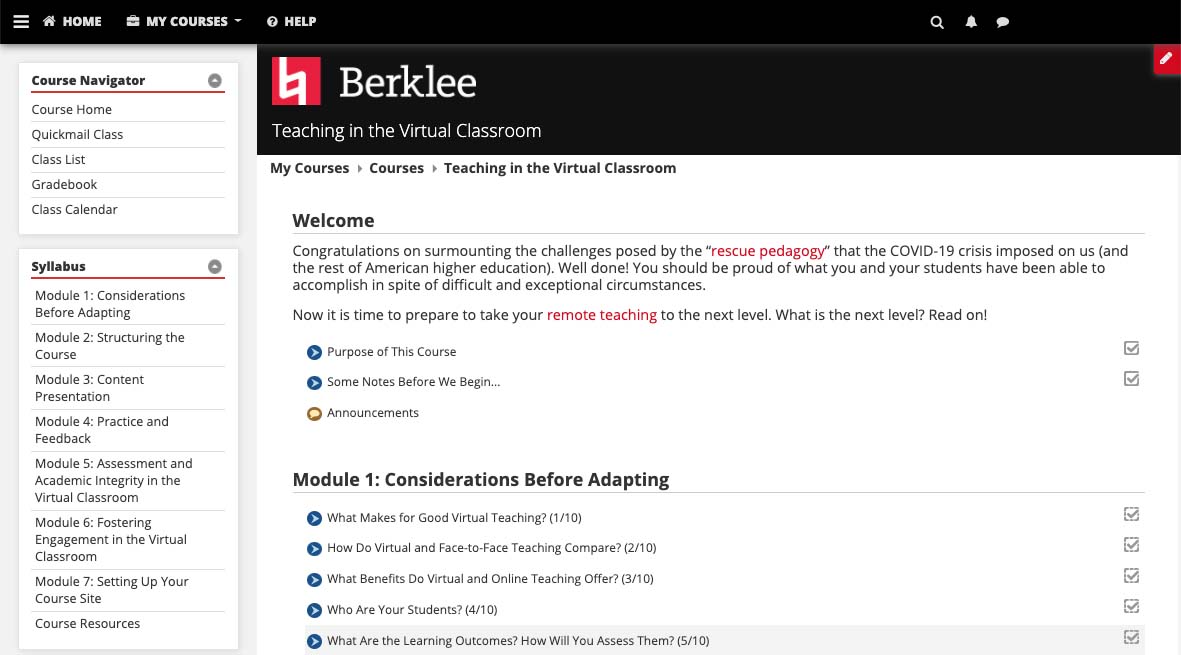Collapse the Syllabus block
This screenshot has width=1181, height=655.
[215, 267]
